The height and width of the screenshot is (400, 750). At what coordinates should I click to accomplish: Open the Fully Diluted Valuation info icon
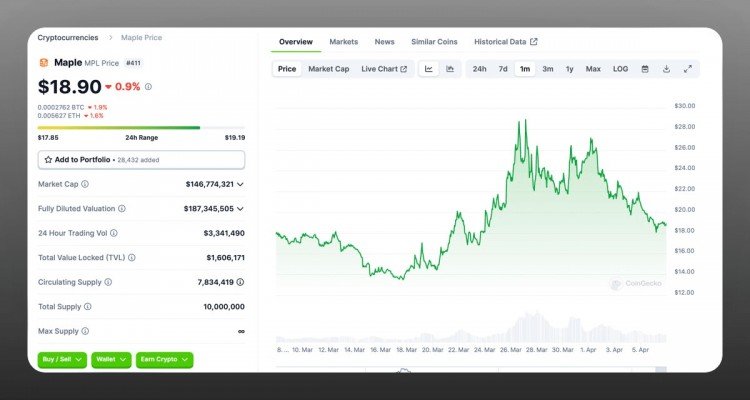[x=122, y=209]
